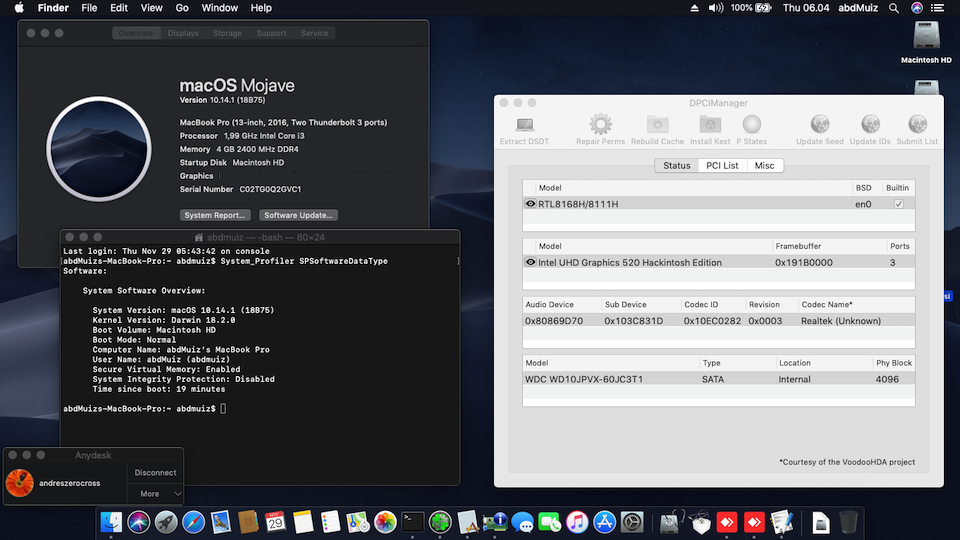Click the eye icon beside Intel UHD Graphics

click(530, 262)
